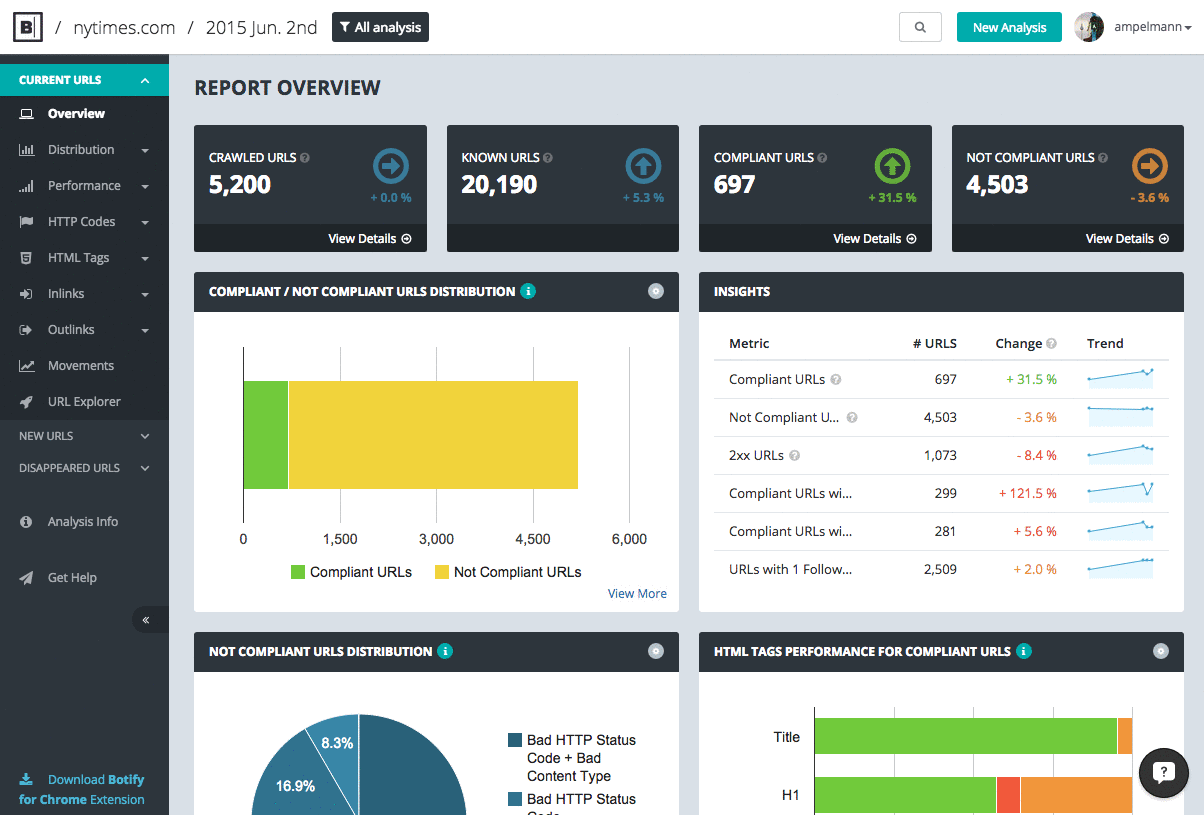
Task: Open the floating help question mark
Action: tap(1163, 772)
